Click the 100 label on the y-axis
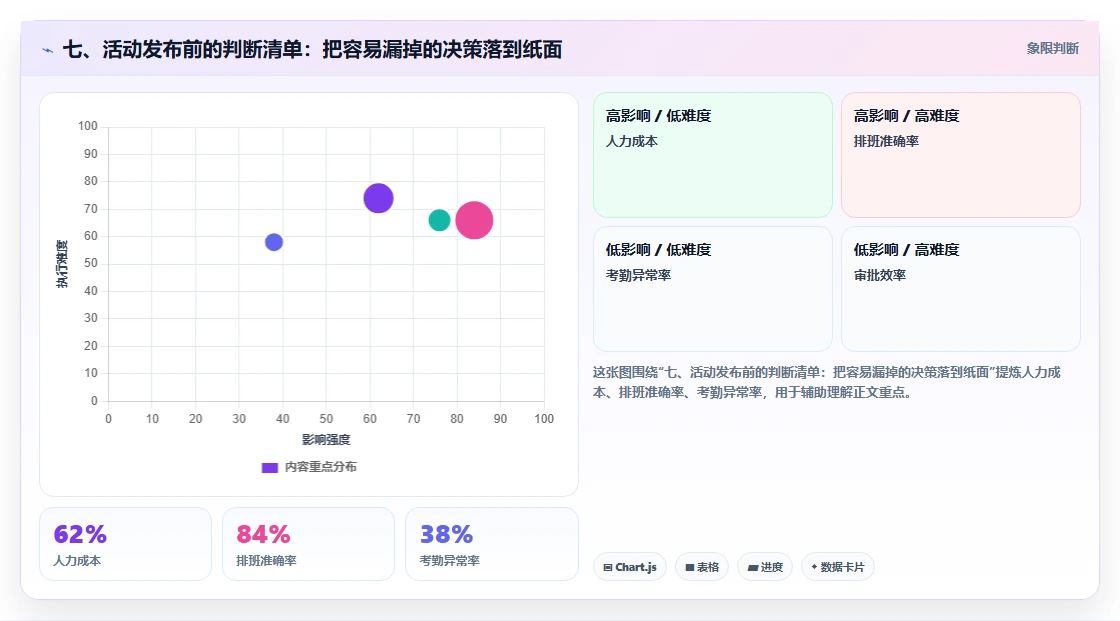The image size is (1120, 621). pos(88,126)
